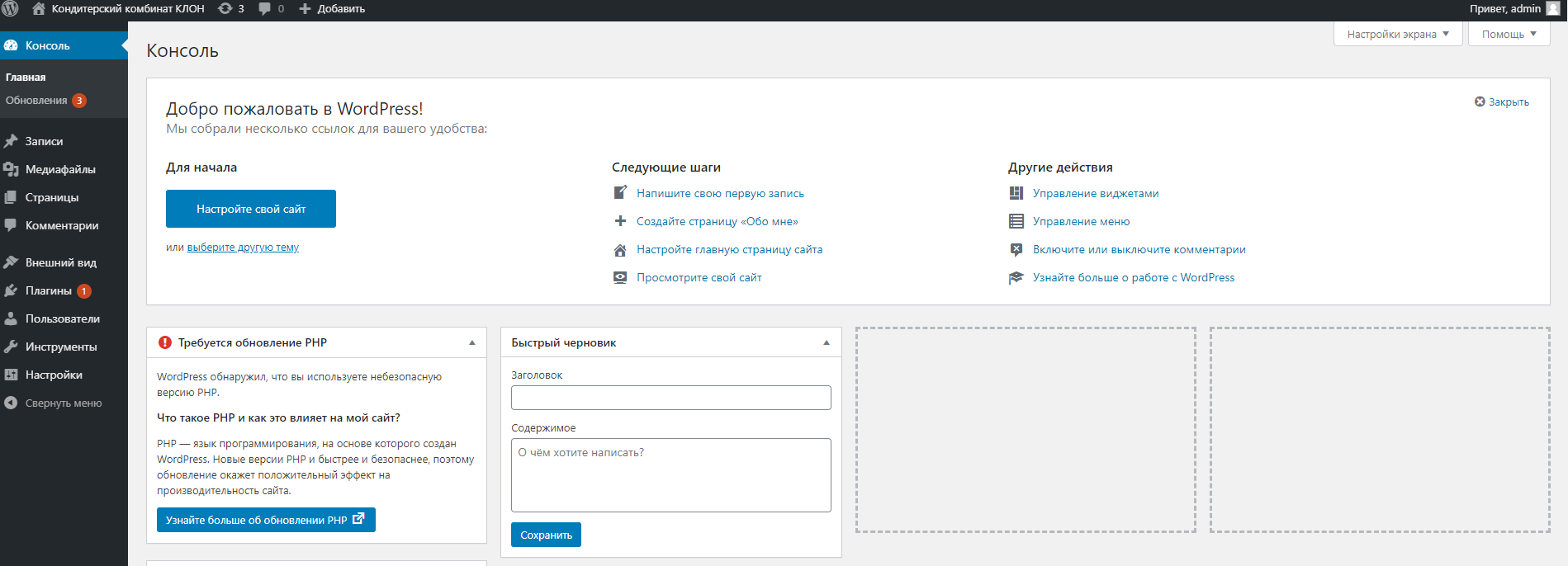Open the Помощь dropdown tab
Screen dimensions: 1568x566
coord(1509,34)
